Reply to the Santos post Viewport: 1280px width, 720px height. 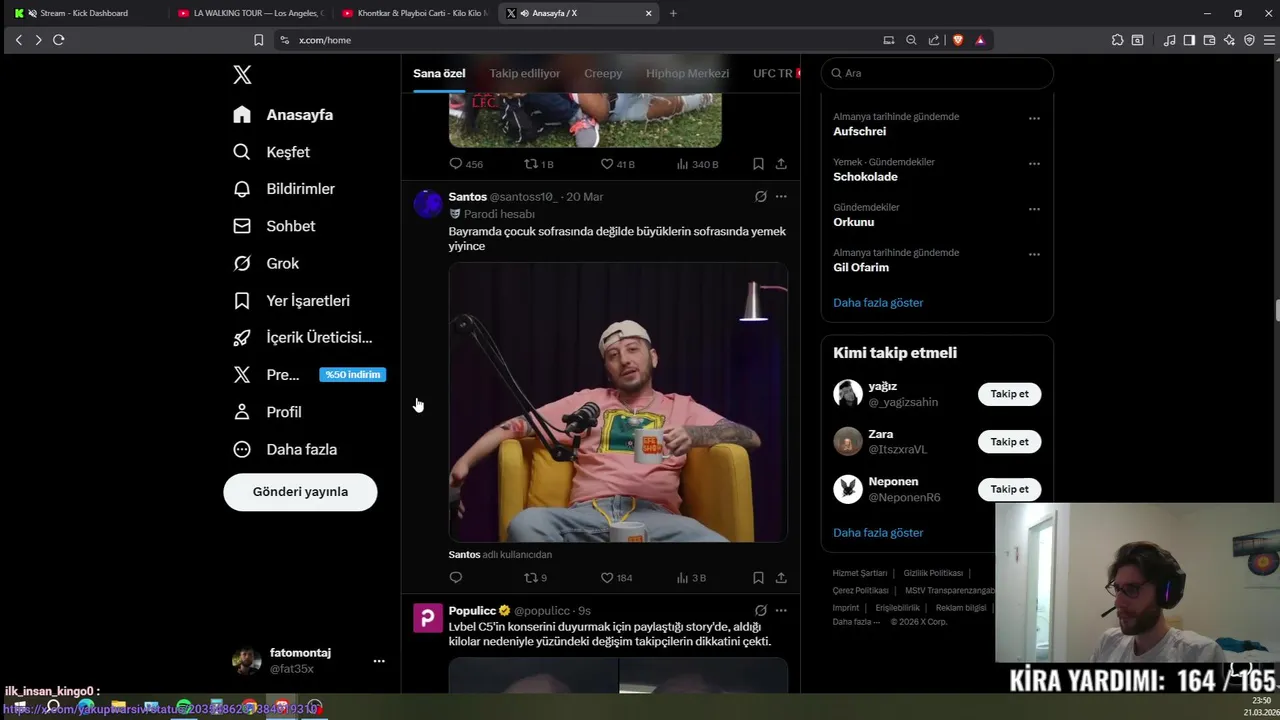point(456,578)
